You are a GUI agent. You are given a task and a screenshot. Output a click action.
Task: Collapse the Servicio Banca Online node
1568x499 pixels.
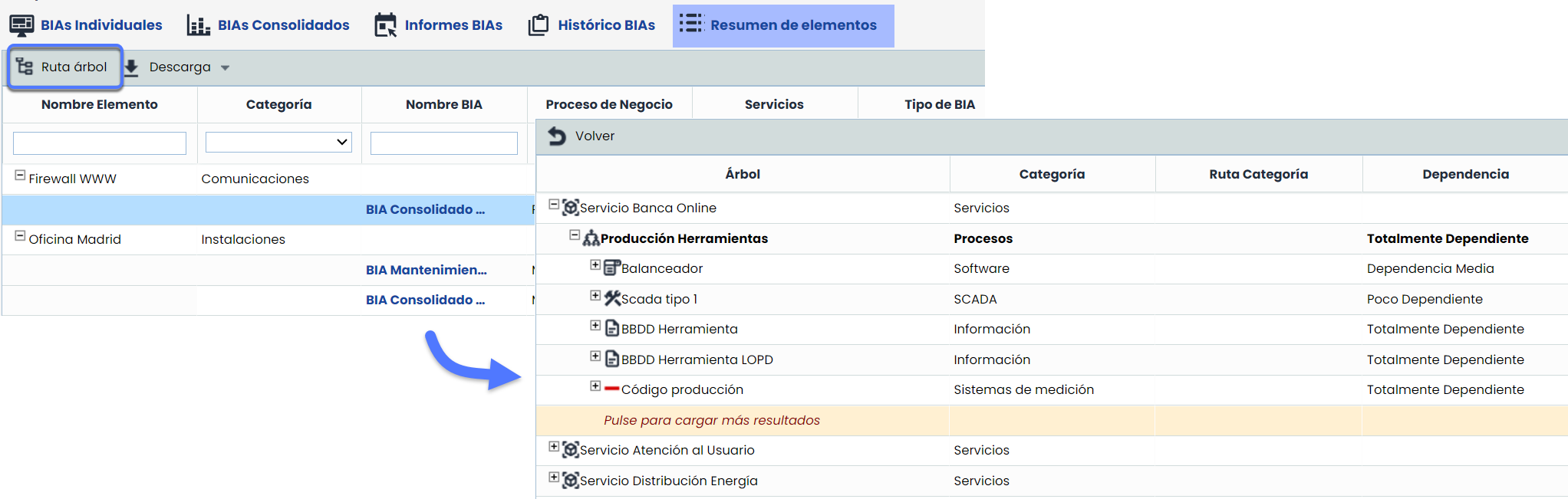click(x=554, y=205)
